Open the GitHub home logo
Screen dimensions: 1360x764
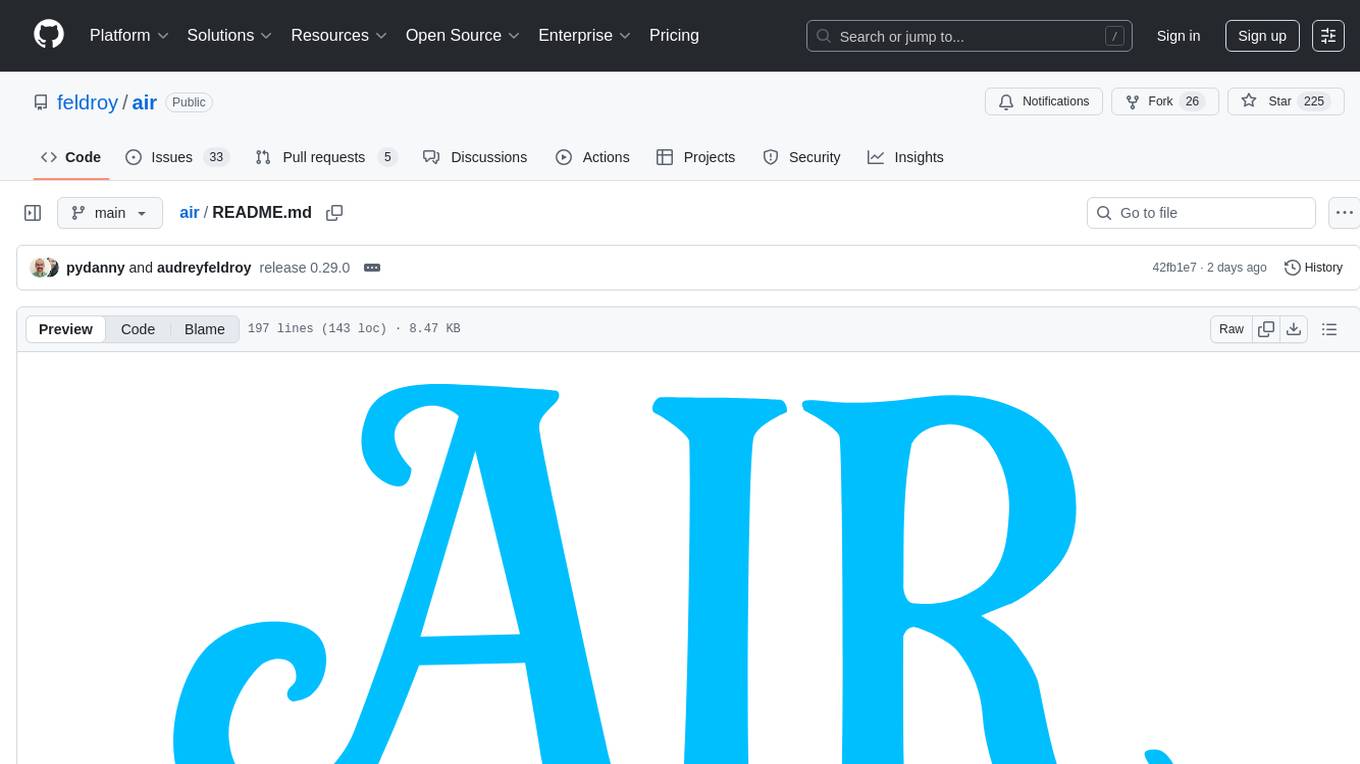click(49, 35)
